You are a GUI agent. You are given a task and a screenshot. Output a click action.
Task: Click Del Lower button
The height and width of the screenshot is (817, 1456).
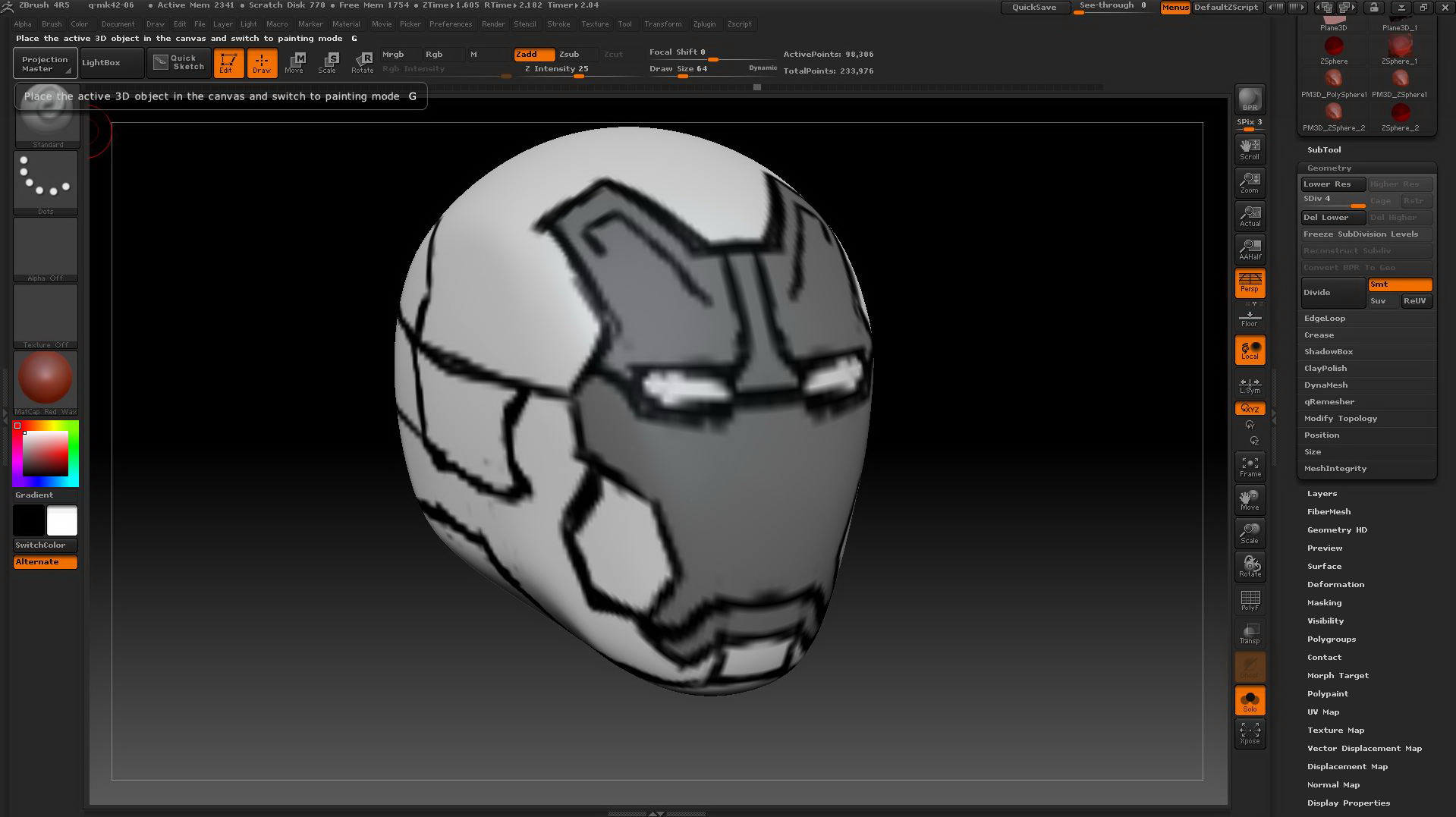pyautogui.click(x=1333, y=218)
